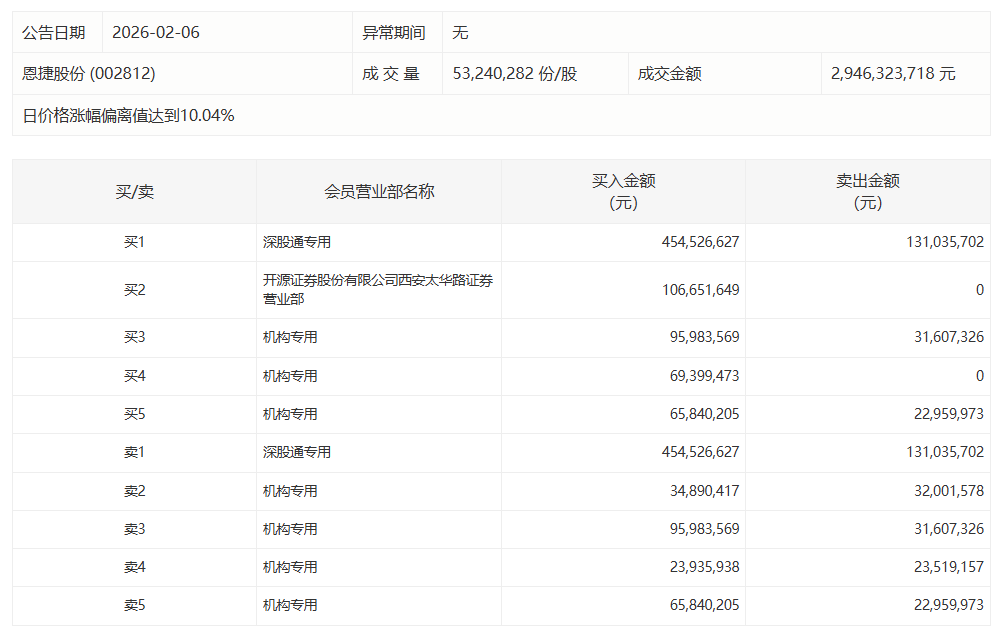Viewport: 1001px width, 639px height.
Task: Click the 买/卖 column header
Action: [x=134, y=192]
